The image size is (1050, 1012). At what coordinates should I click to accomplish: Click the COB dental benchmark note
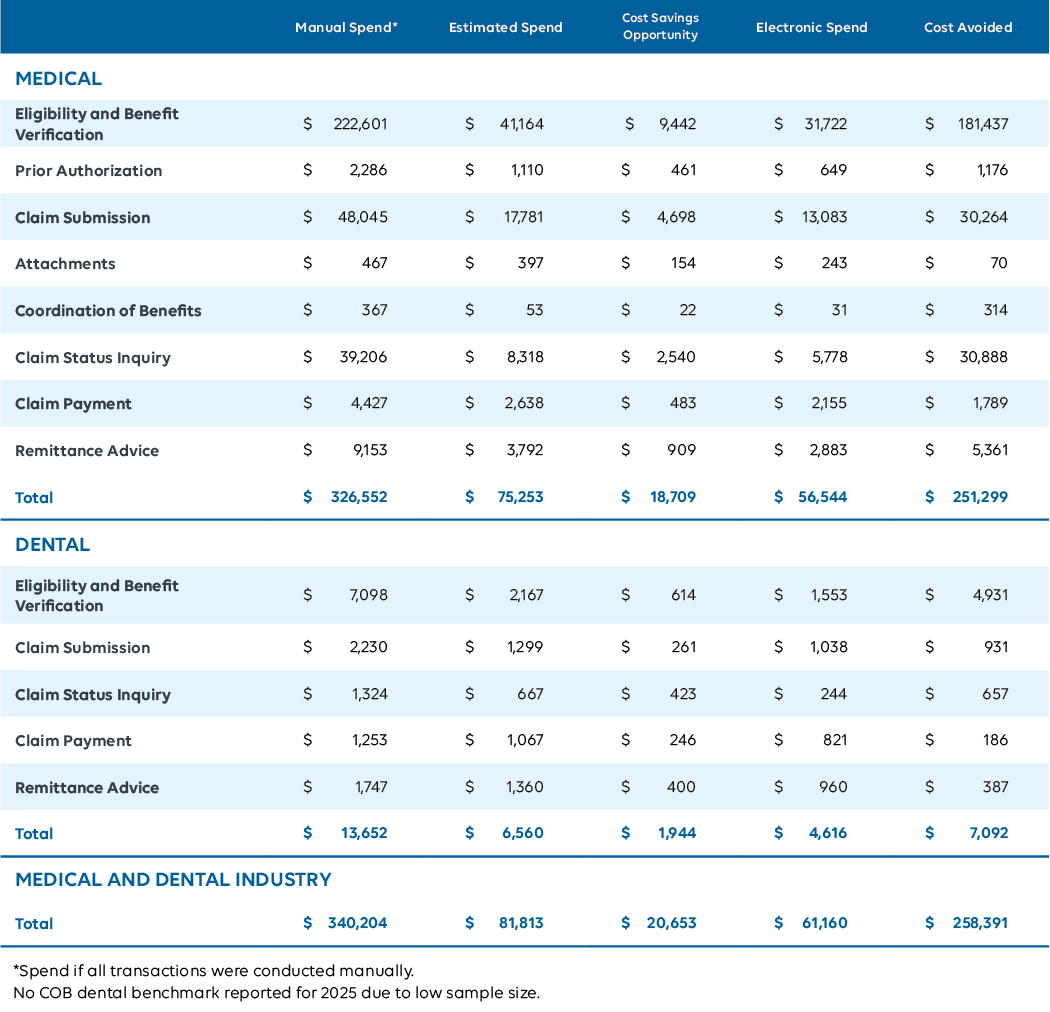275,993
